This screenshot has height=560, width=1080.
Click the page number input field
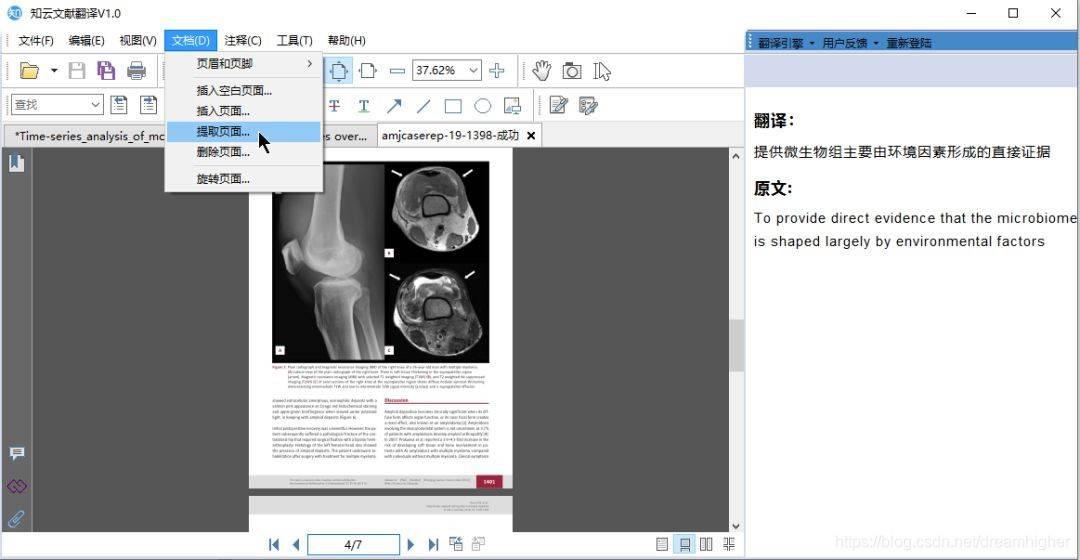pyautogui.click(x=353, y=544)
